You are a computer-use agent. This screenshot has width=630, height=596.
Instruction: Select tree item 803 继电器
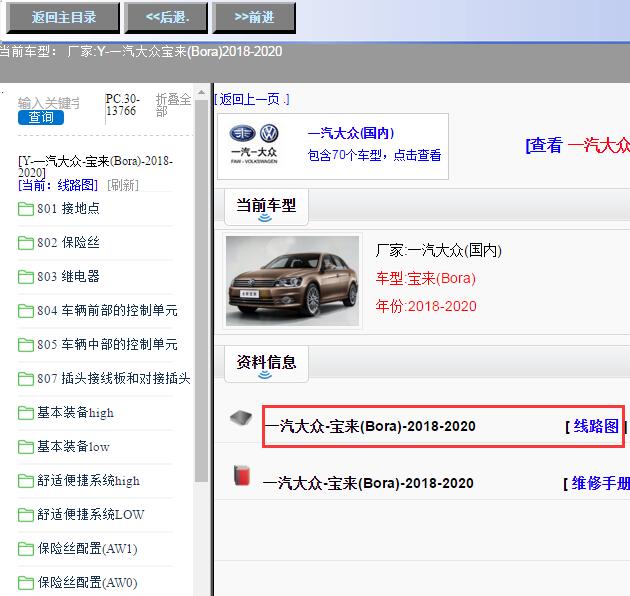click(x=68, y=276)
